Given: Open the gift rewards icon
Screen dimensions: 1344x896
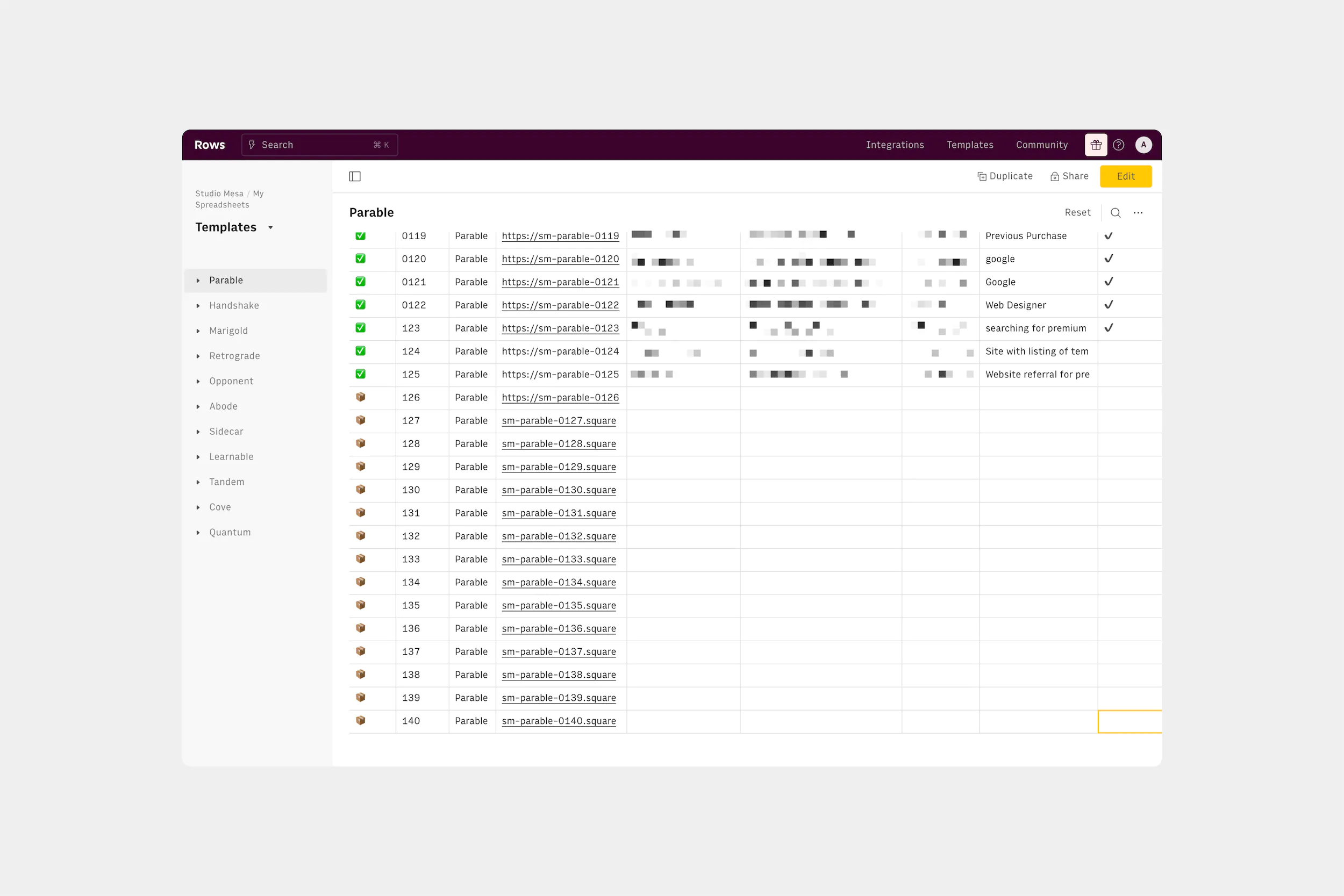Looking at the screenshot, I should 1096,145.
